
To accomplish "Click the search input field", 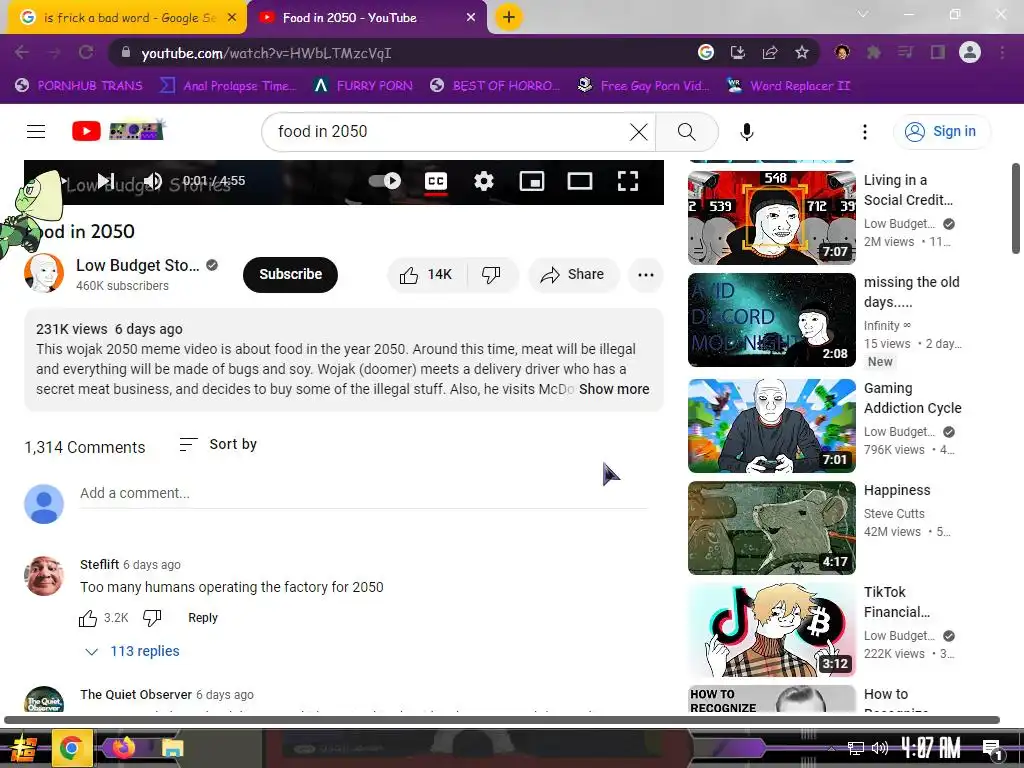I will point(451,132).
